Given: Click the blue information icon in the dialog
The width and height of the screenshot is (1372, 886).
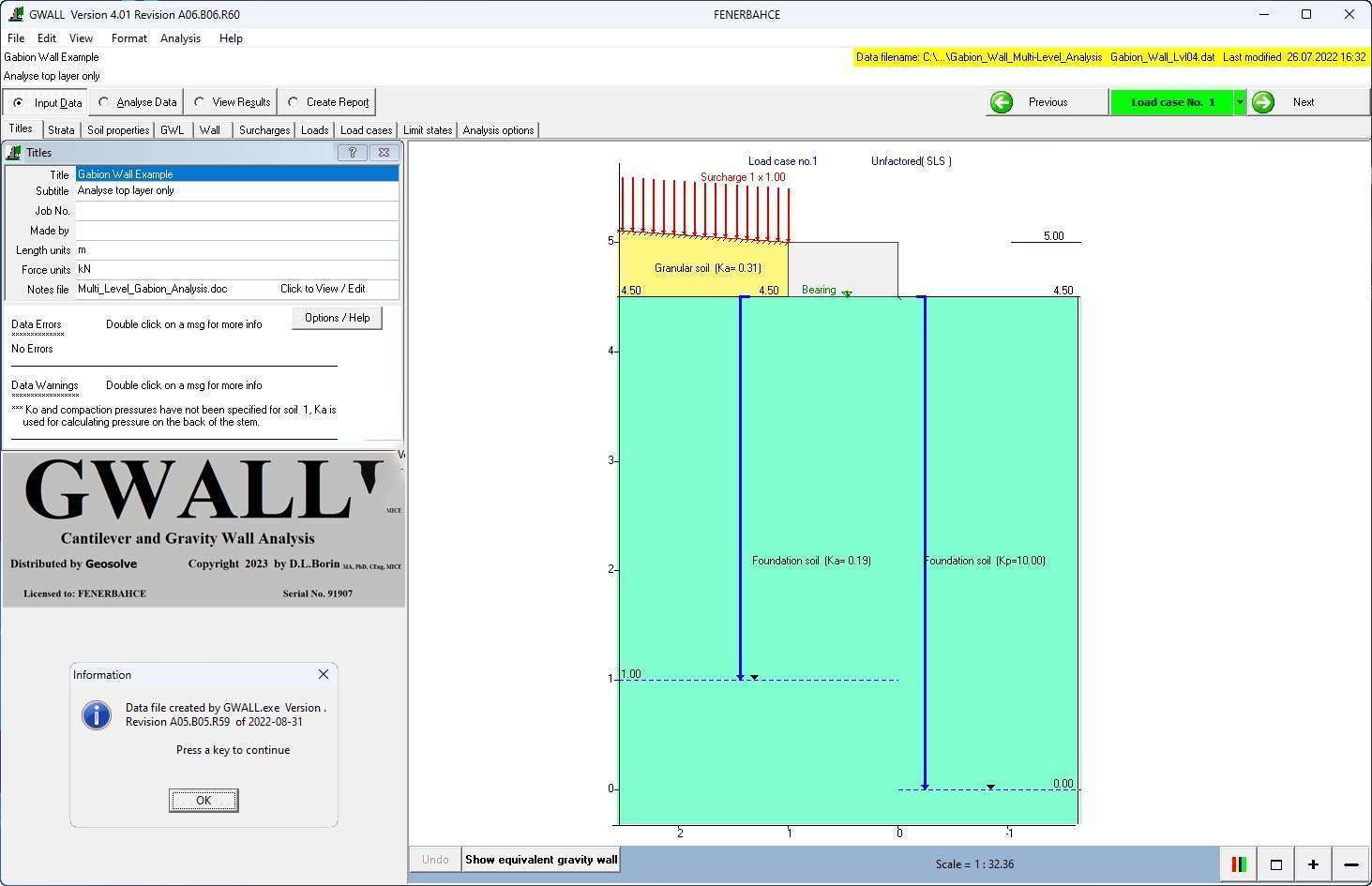Looking at the screenshot, I should [97, 714].
